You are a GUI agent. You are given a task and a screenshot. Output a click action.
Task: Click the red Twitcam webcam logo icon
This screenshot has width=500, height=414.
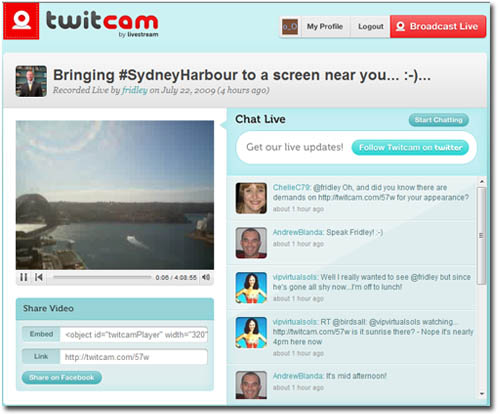click(21, 21)
